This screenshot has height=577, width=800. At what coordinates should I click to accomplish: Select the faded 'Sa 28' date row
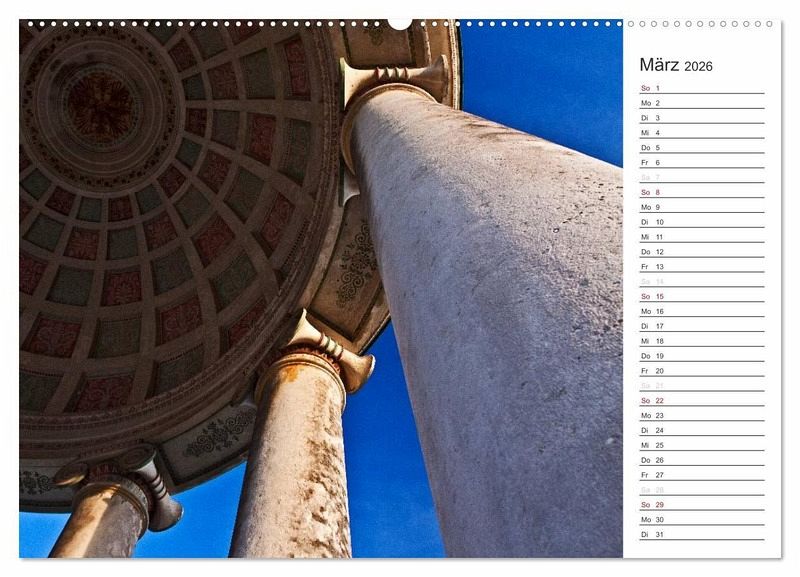(702, 489)
